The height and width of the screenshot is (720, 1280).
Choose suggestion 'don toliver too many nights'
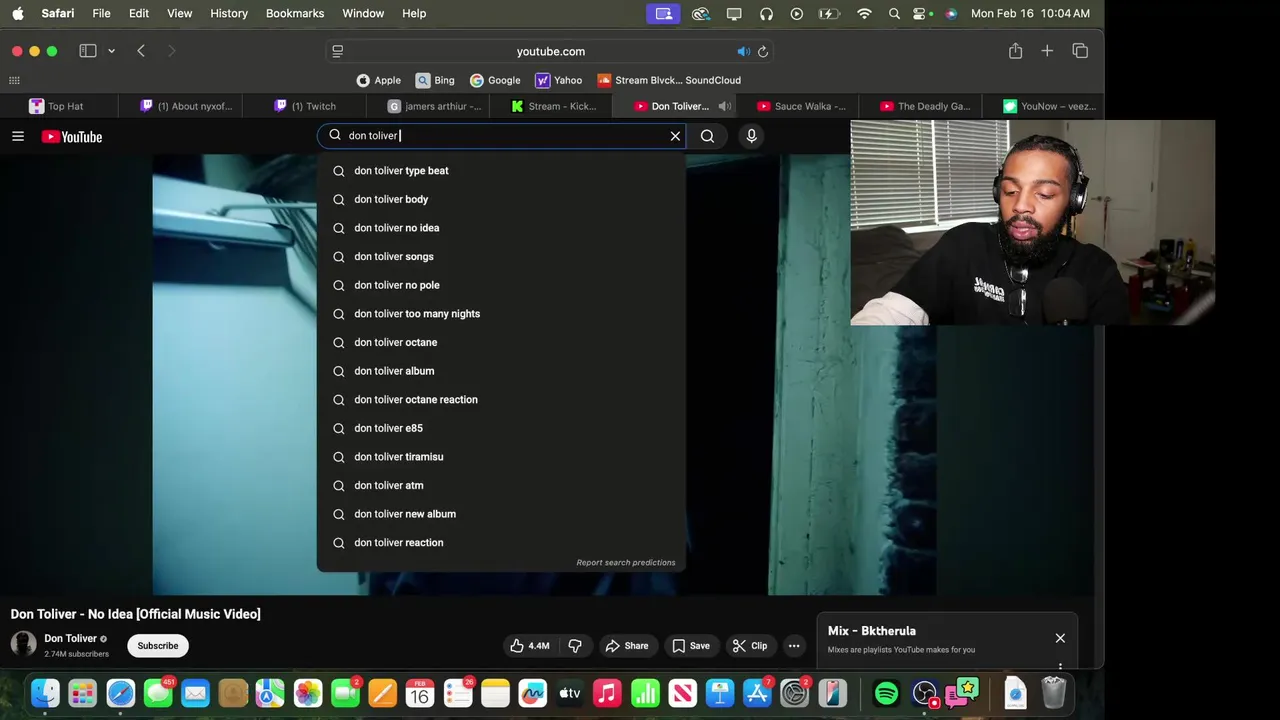coord(501,314)
